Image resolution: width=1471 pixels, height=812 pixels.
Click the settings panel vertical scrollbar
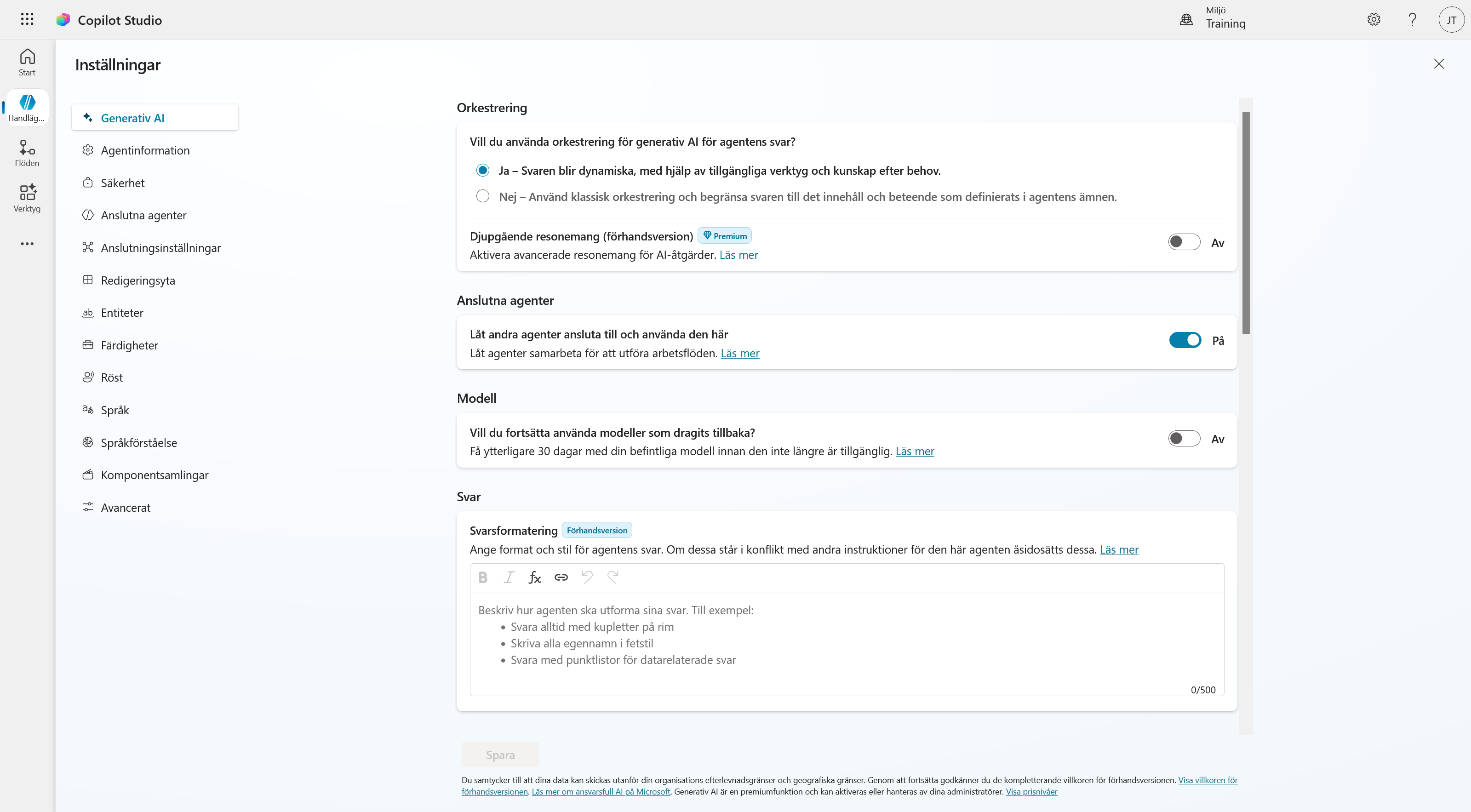pos(1245,223)
